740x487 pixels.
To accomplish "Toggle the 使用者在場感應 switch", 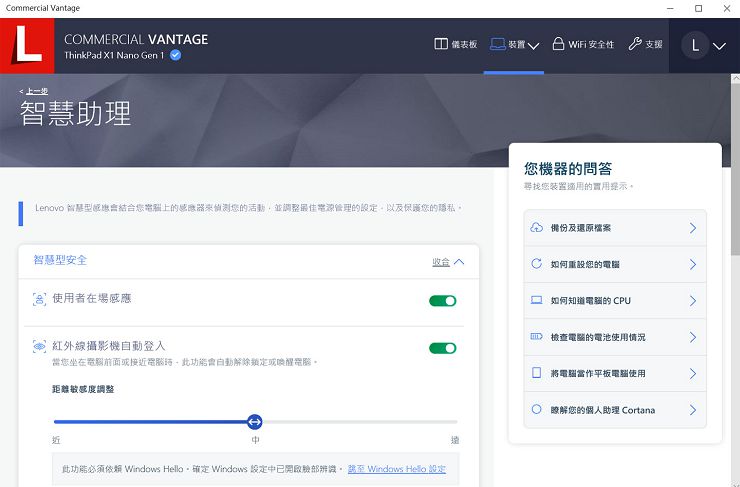I will pyautogui.click(x=443, y=301).
